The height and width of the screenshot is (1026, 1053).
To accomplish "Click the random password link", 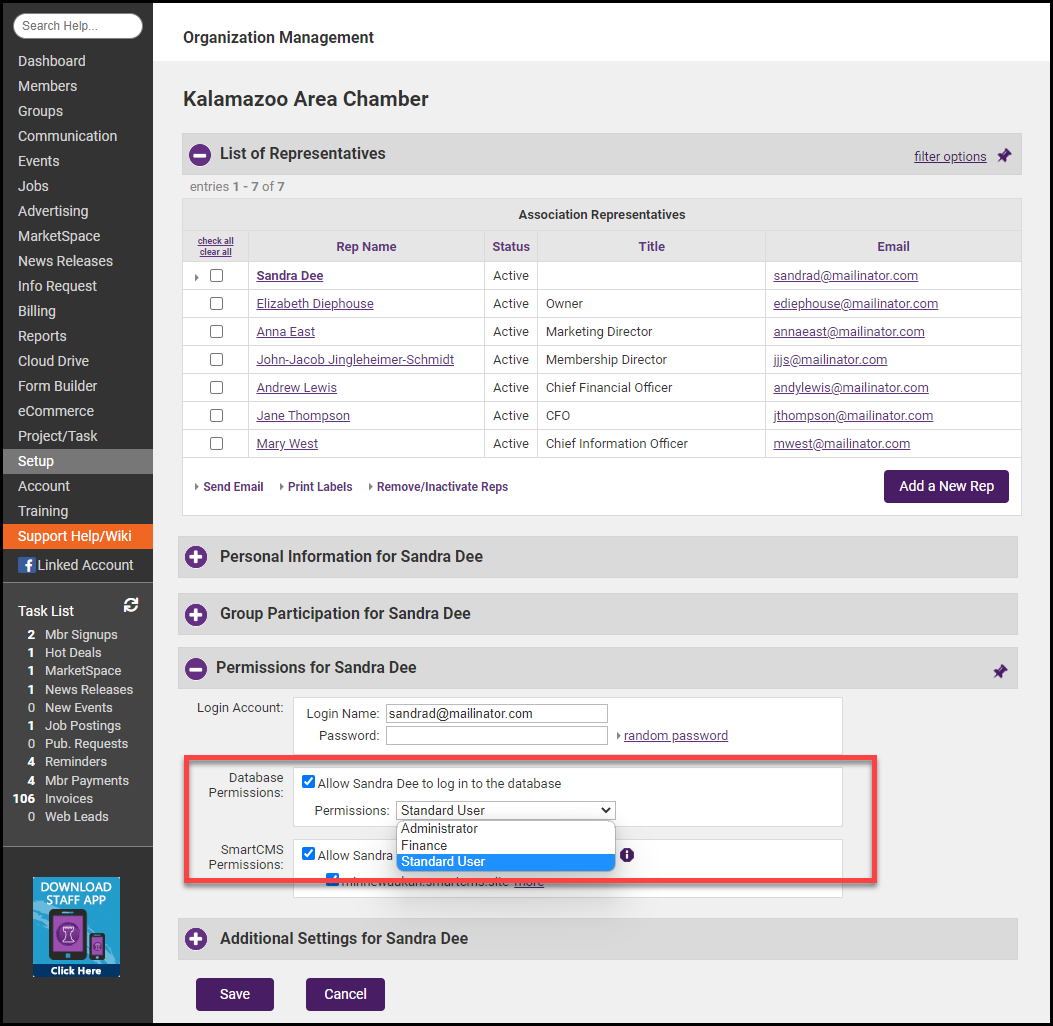I will coord(675,736).
